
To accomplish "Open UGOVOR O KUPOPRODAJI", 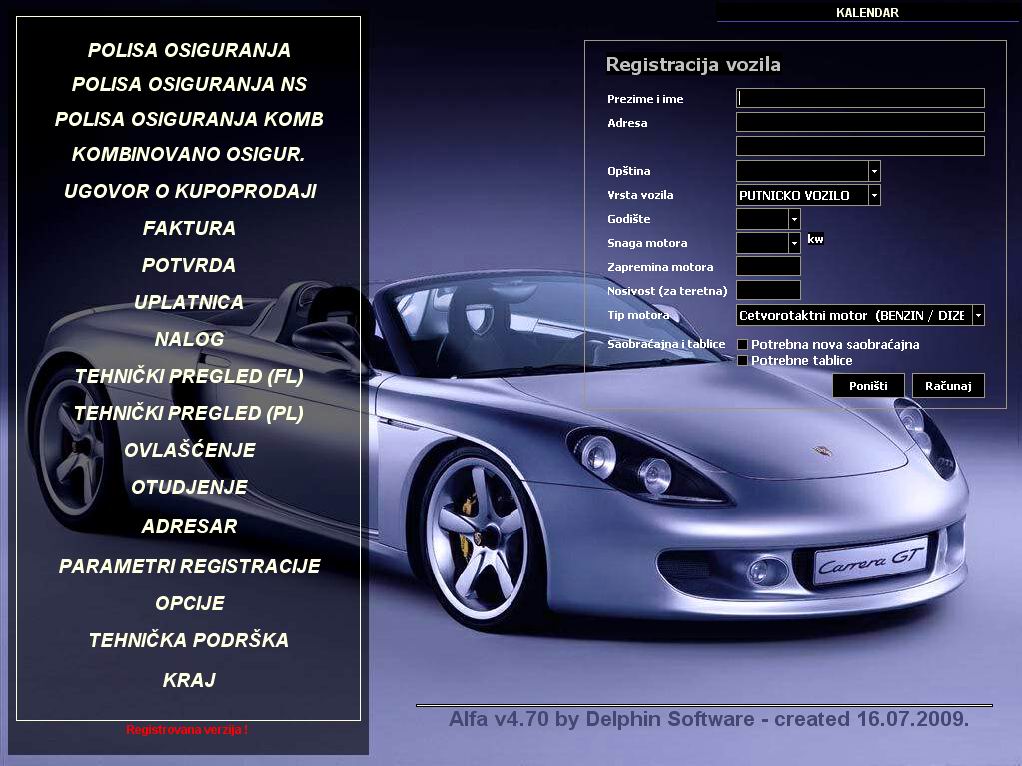I will 190,191.
